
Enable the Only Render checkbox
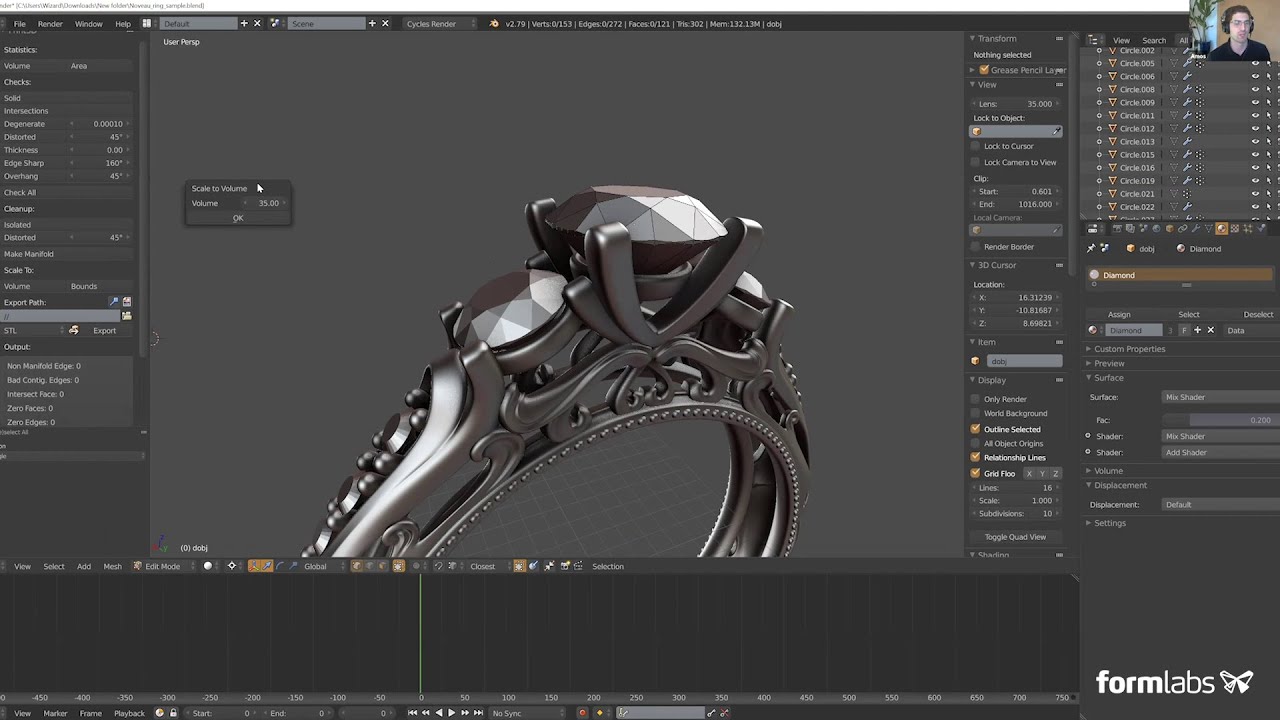point(975,399)
